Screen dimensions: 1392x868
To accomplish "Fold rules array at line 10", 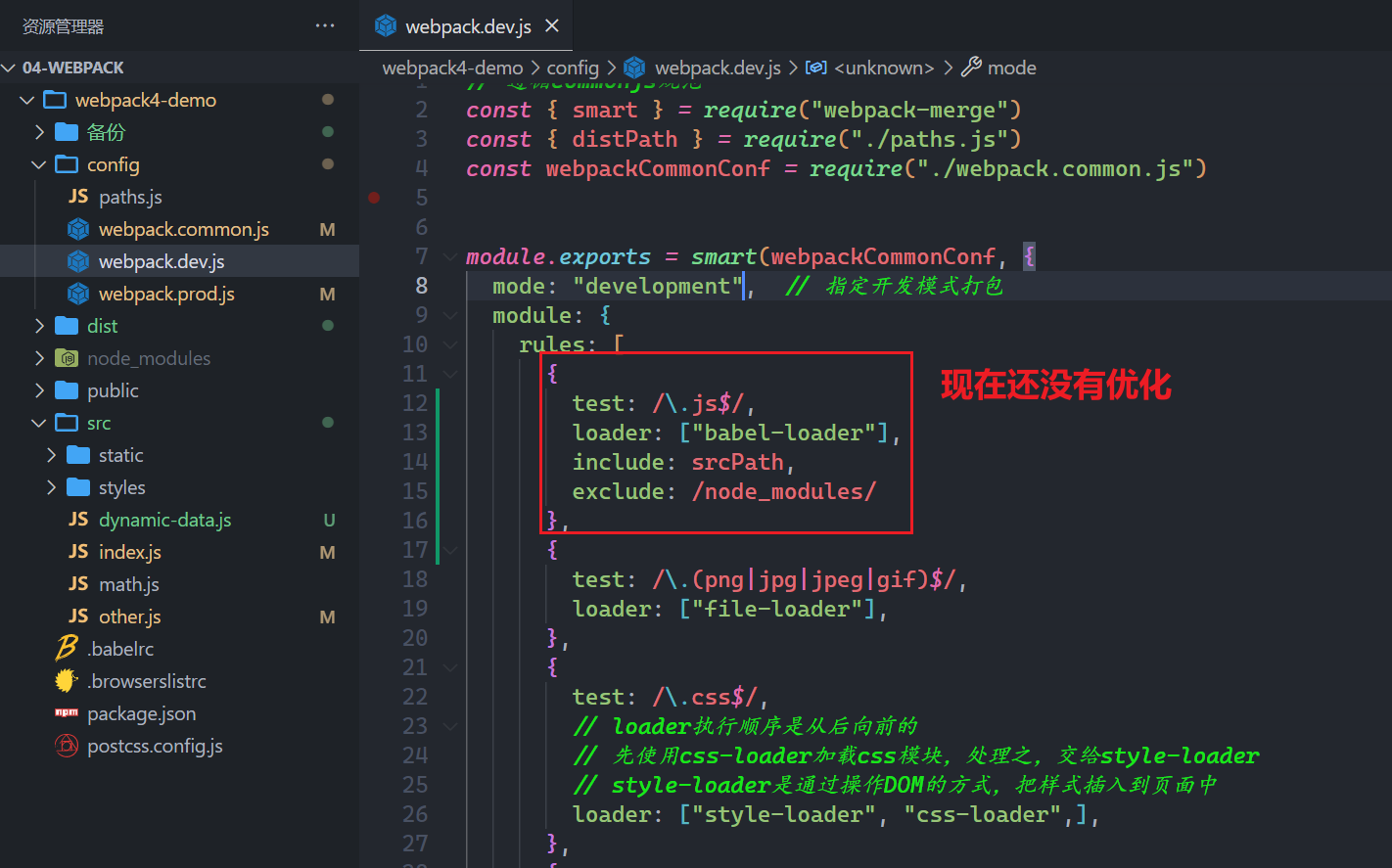I will point(450,344).
